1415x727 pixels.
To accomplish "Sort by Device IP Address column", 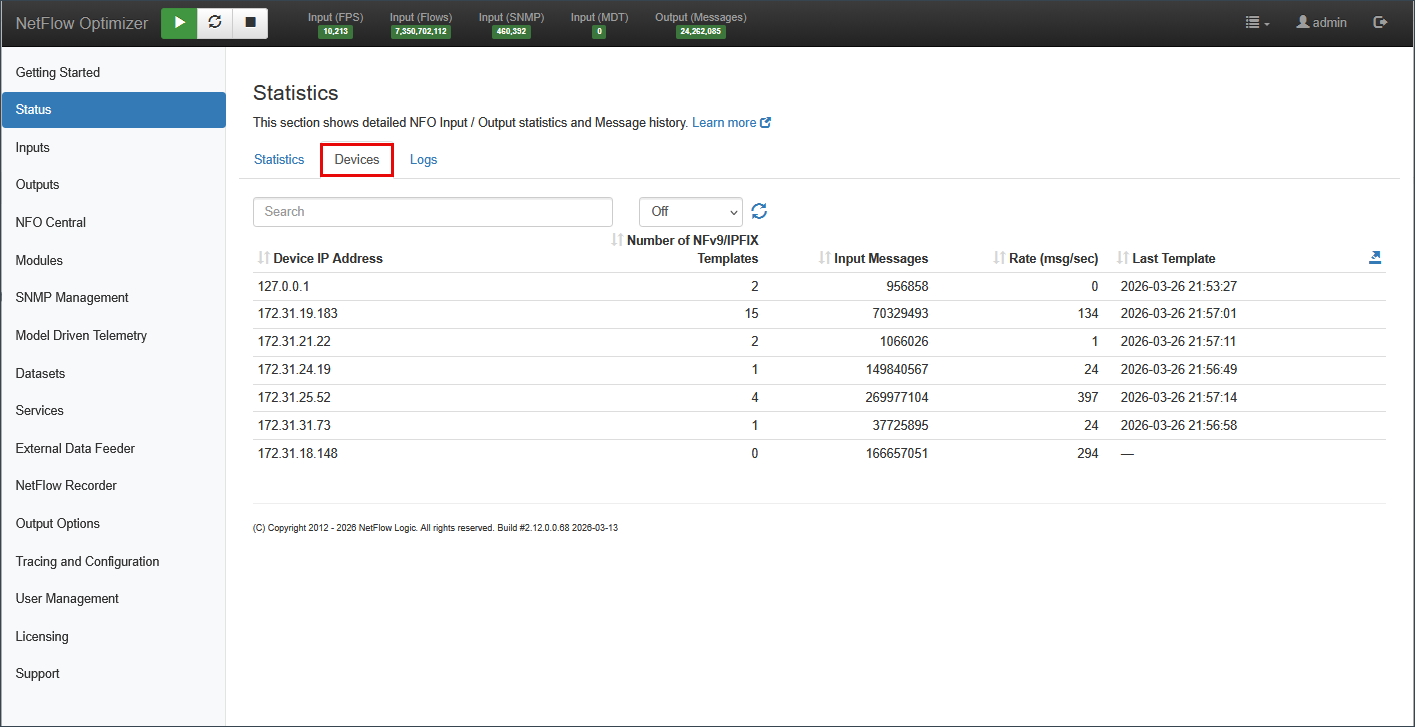I will 327,258.
